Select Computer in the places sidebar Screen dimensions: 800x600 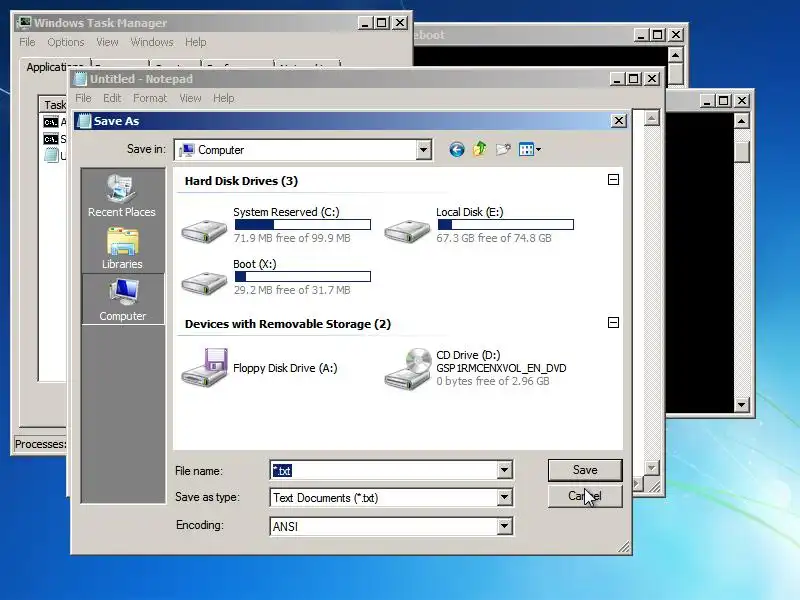point(122,300)
